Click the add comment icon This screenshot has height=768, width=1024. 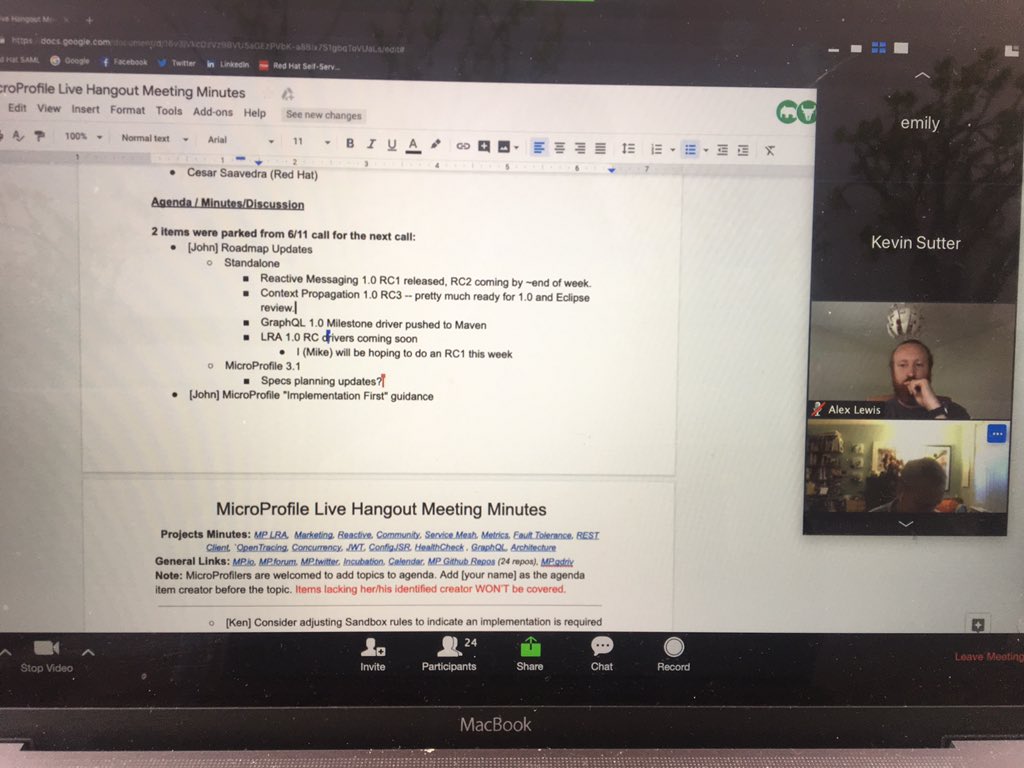point(484,146)
